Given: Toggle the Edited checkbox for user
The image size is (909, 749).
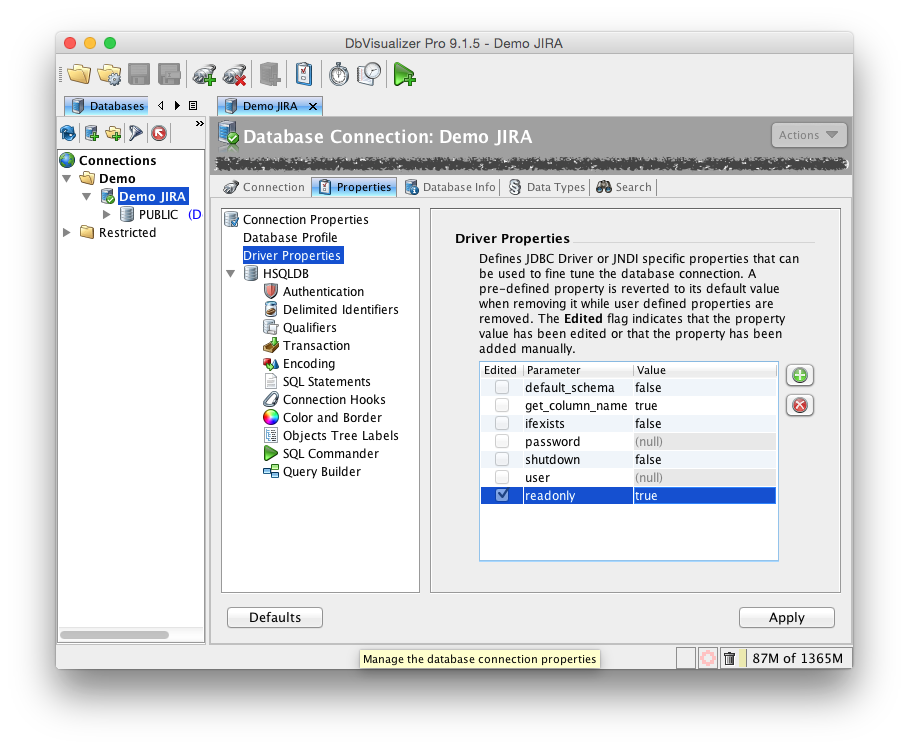Looking at the screenshot, I should pos(502,477).
